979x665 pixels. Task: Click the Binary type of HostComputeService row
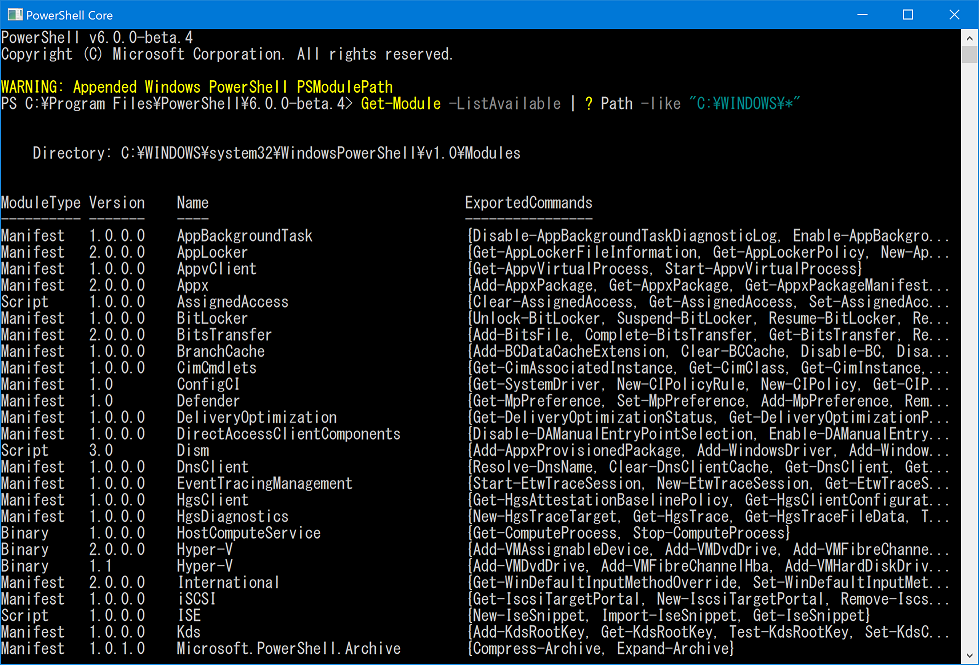click(x=24, y=533)
